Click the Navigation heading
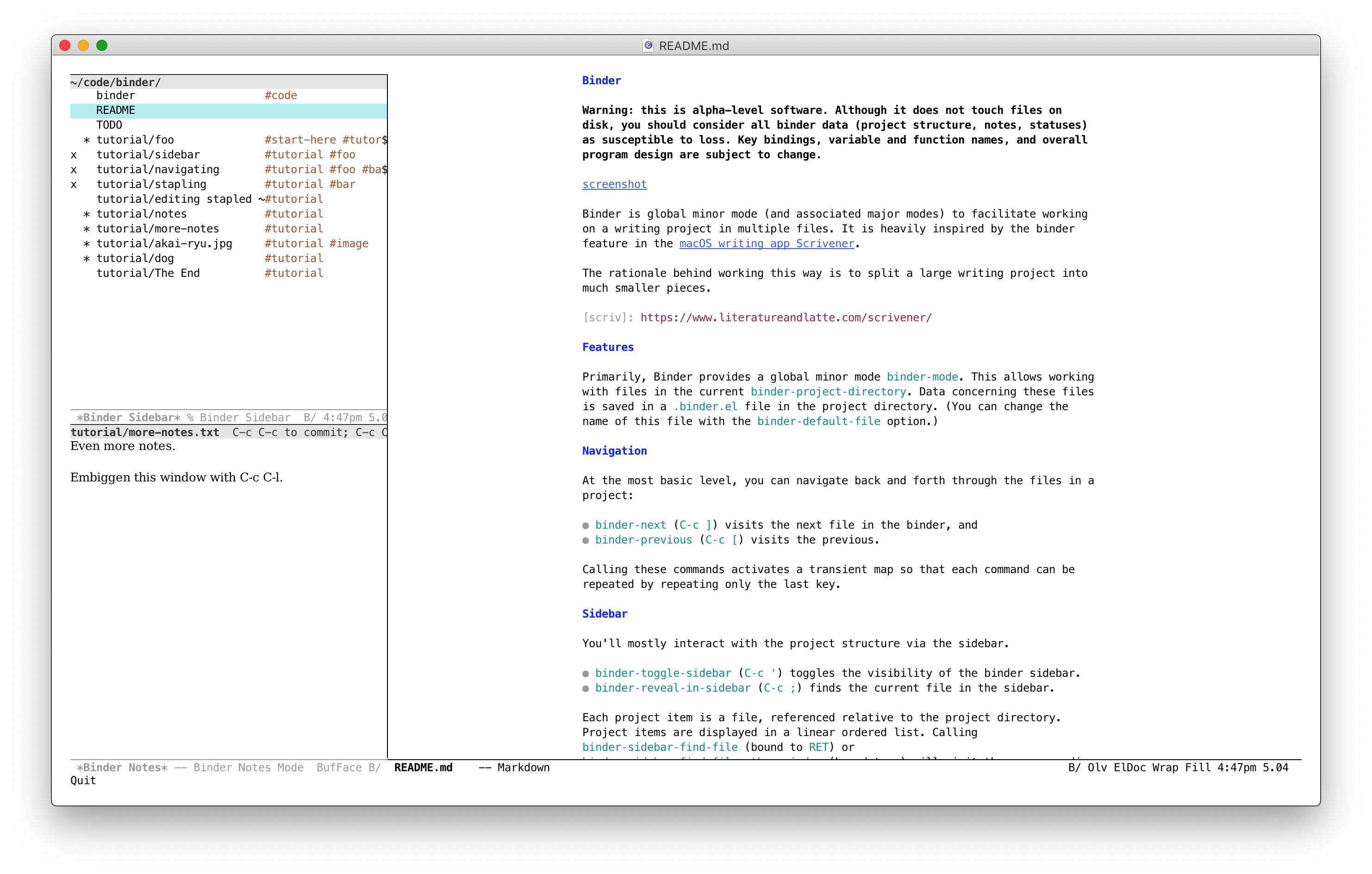The height and width of the screenshot is (874, 1372). click(614, 451)
